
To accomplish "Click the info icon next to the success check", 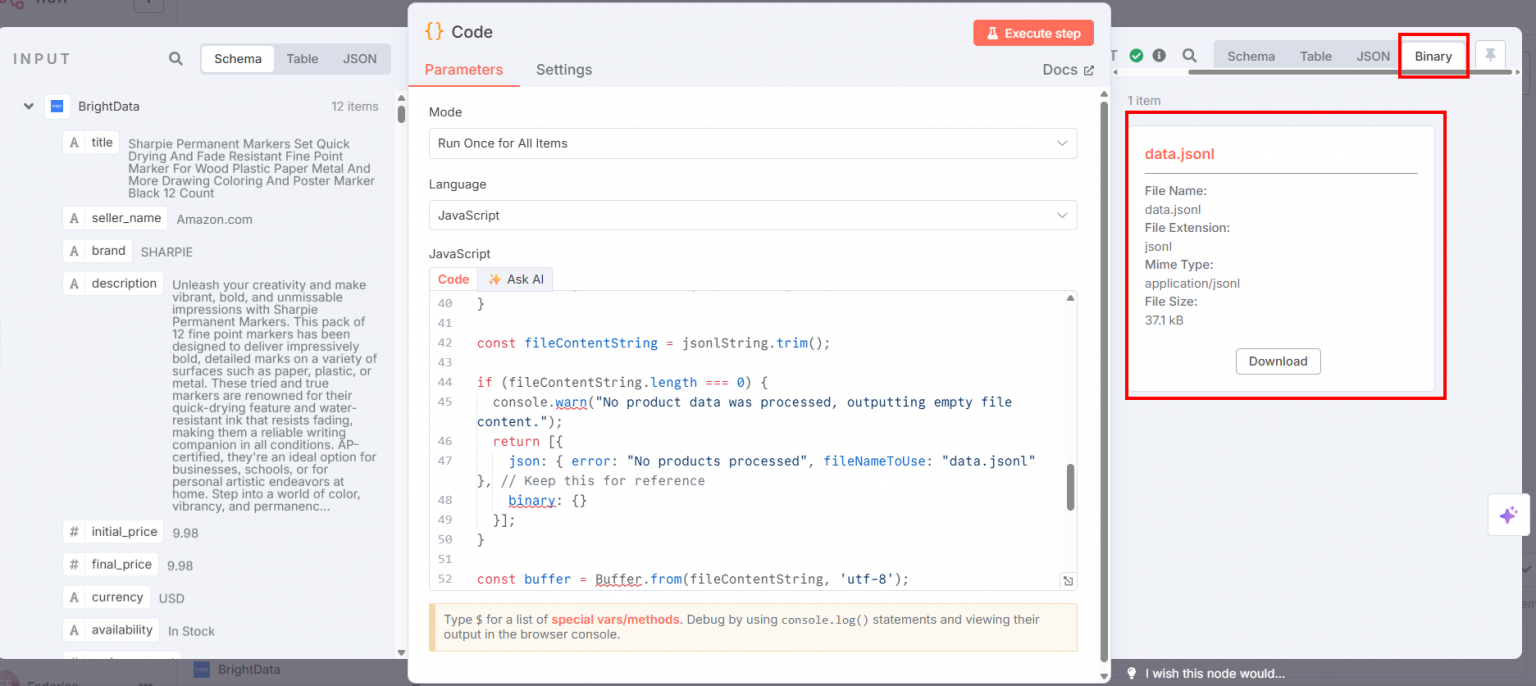I will [x=1160, y=56].
